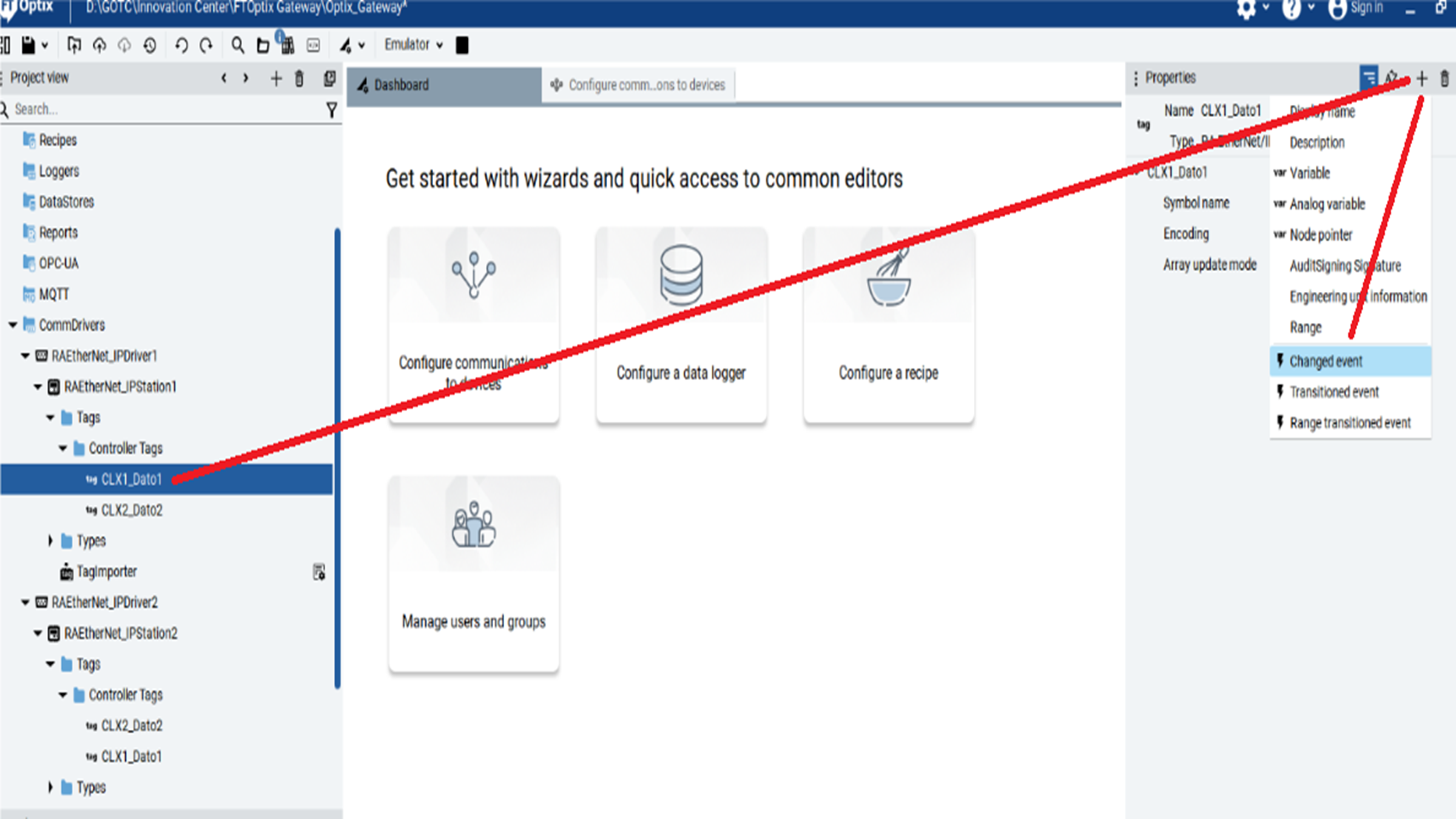Click the open folder icon in toolbar

click(263, 45)
